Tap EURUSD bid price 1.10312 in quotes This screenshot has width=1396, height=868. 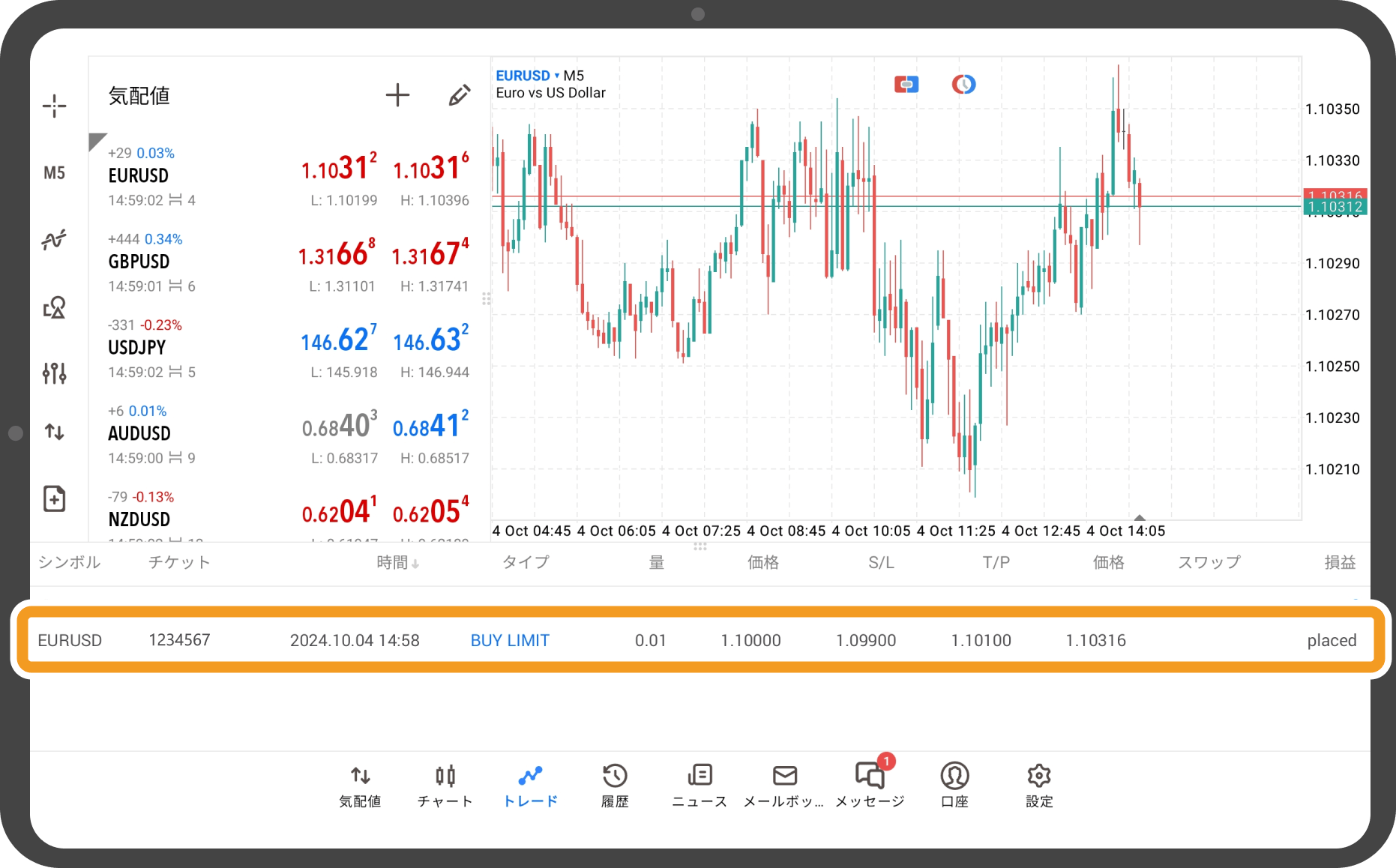[338, 168]
